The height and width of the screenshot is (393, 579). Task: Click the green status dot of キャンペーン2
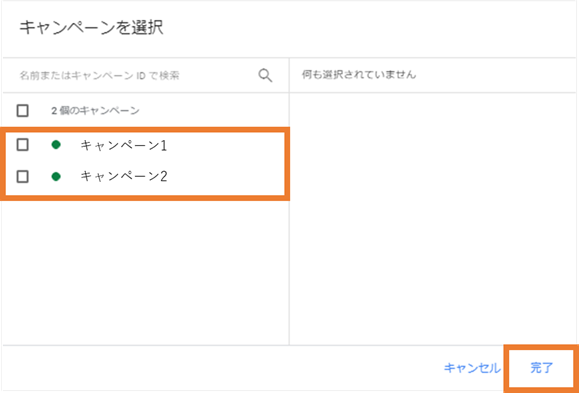click(x=56, y=177)
